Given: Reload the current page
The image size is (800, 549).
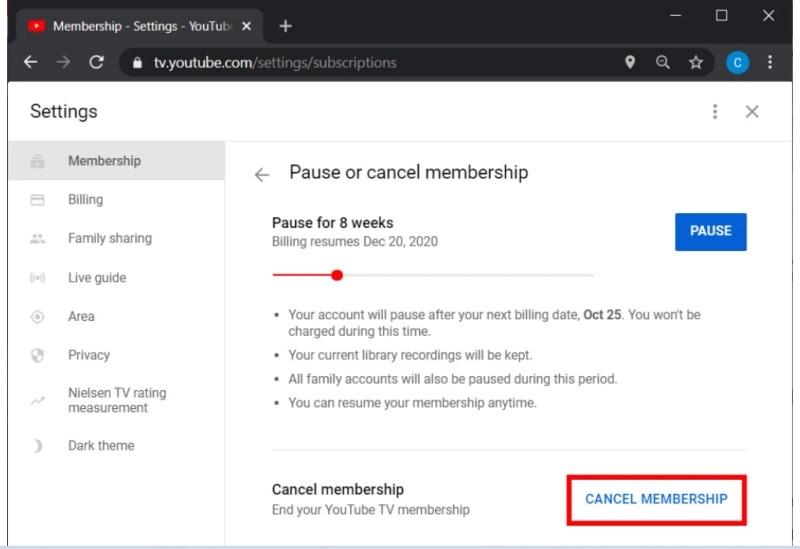Looking at the screenshot, I should pyautogui.click(x=96, y=62).
